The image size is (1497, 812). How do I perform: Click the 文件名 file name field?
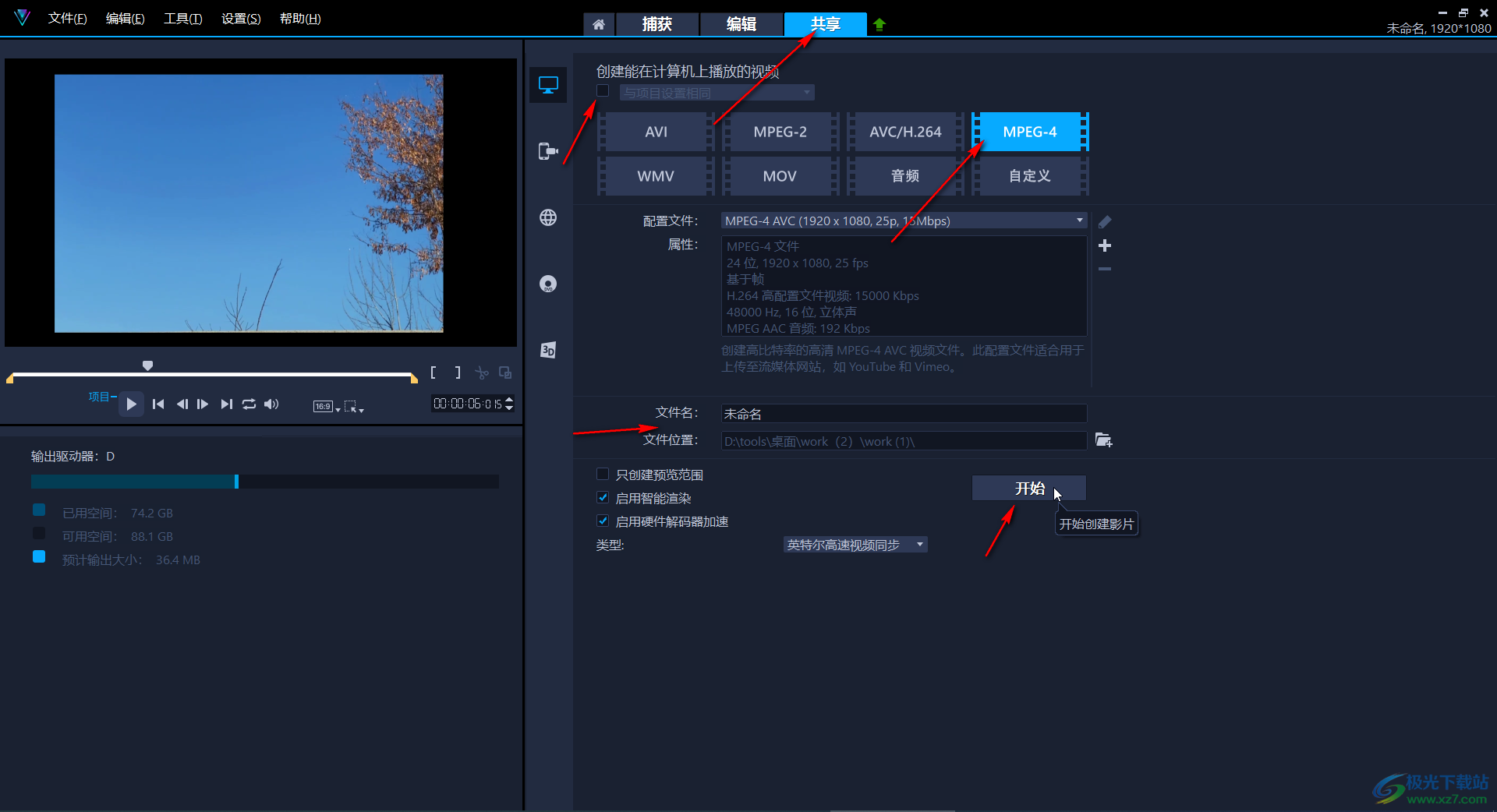tap(904, 414)
